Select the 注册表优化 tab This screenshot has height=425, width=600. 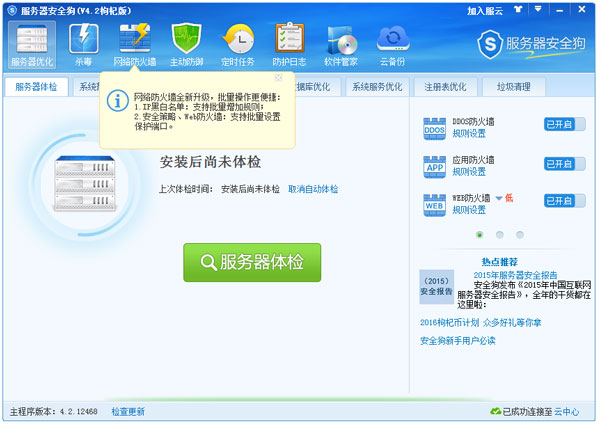tap(445, 87)
